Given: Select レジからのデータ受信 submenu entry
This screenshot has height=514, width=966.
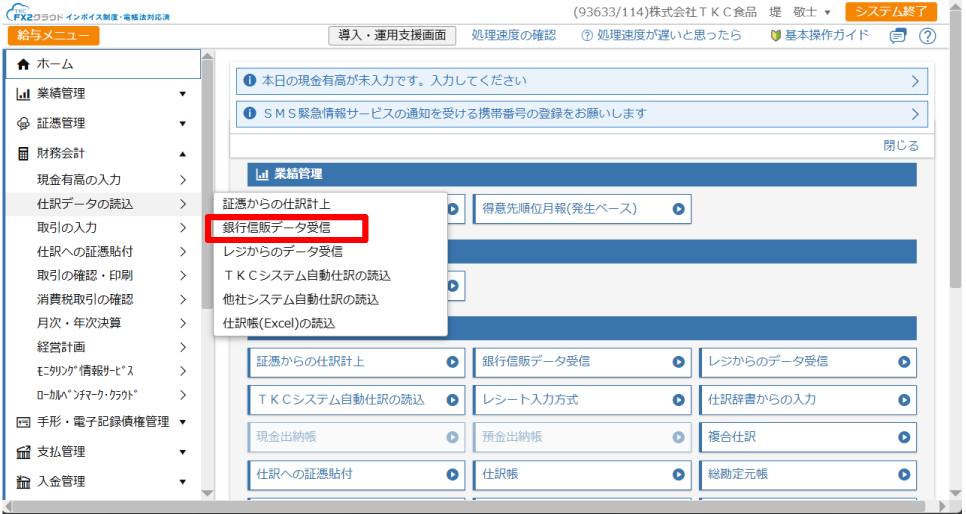Looking at the screenshot, I should [x=283, y=251].
